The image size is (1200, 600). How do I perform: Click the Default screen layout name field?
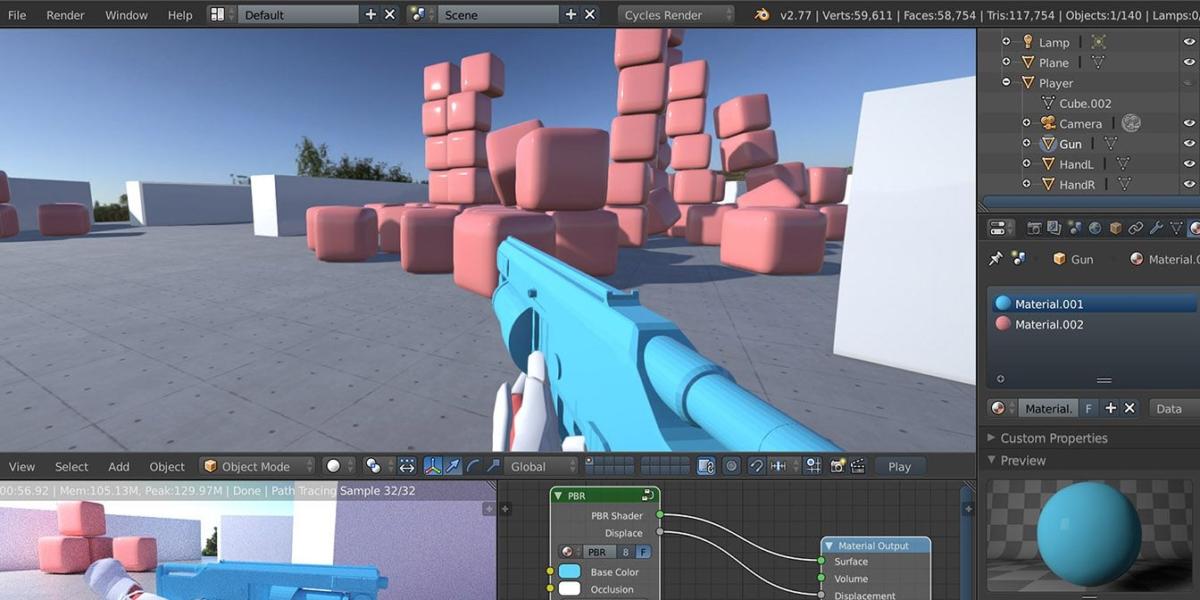298,15
